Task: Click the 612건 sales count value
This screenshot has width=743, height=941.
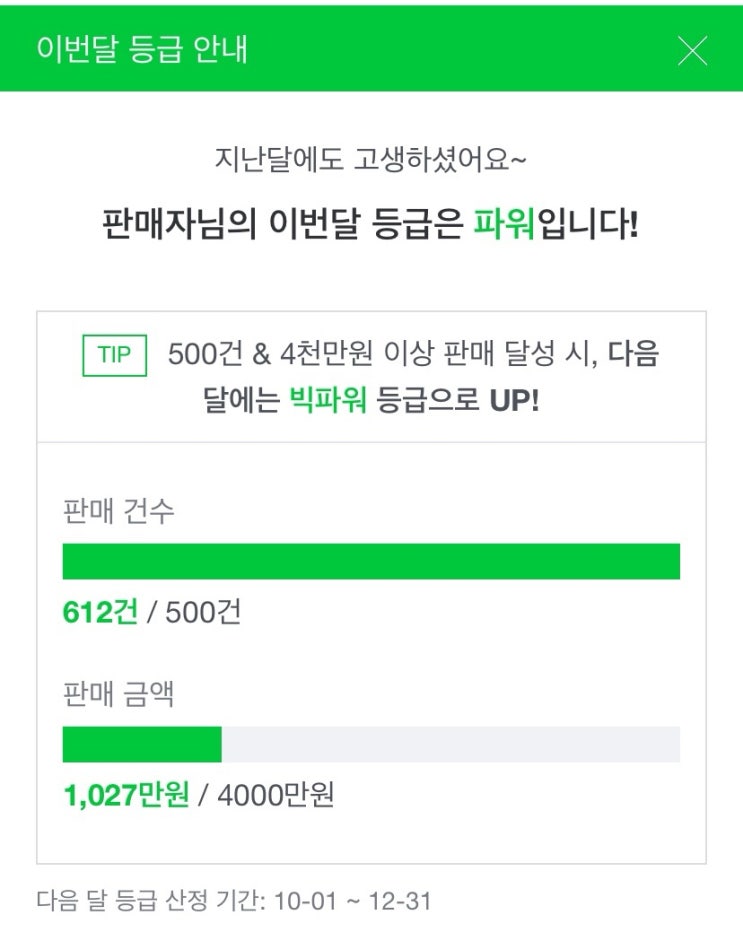Action: 100,612
